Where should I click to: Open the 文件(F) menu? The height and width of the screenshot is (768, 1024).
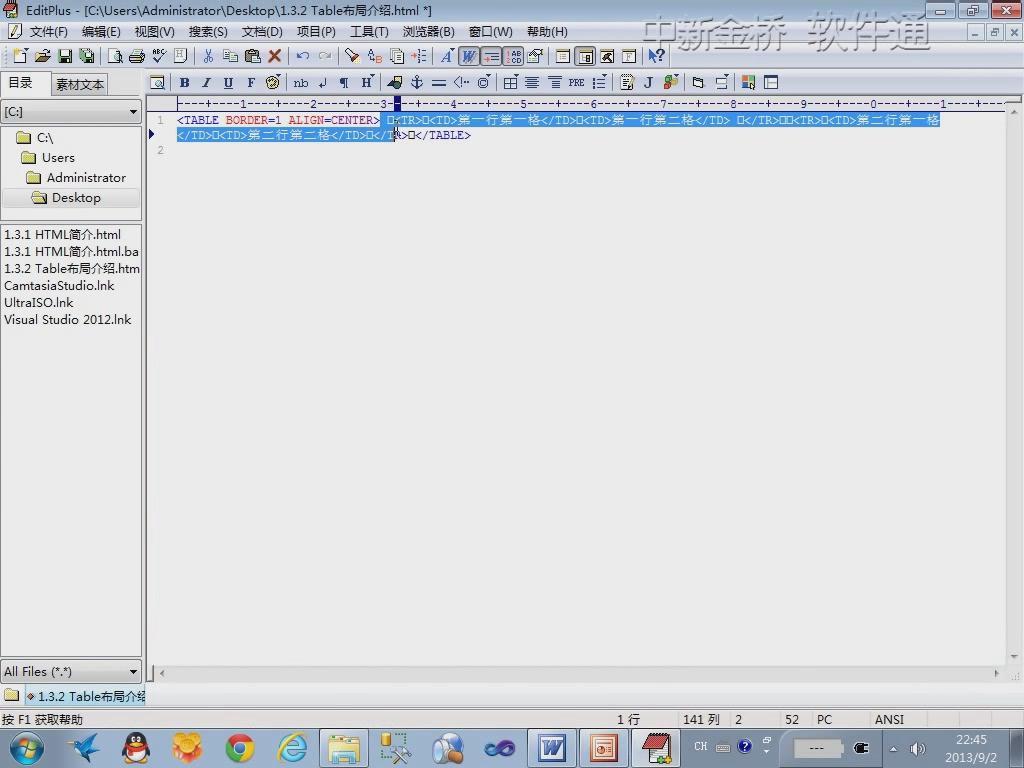coord(48,32)
